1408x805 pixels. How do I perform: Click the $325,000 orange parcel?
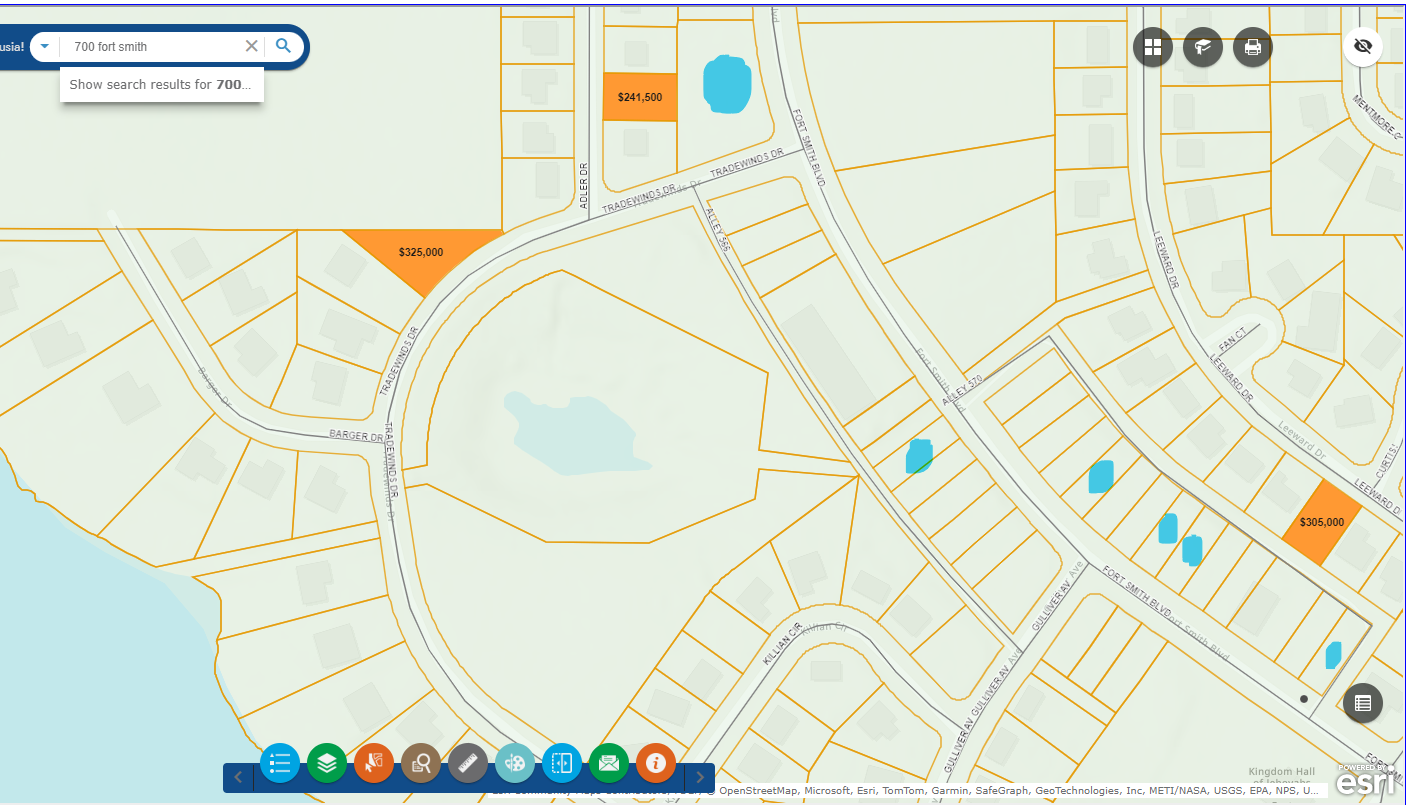(423, 254)
